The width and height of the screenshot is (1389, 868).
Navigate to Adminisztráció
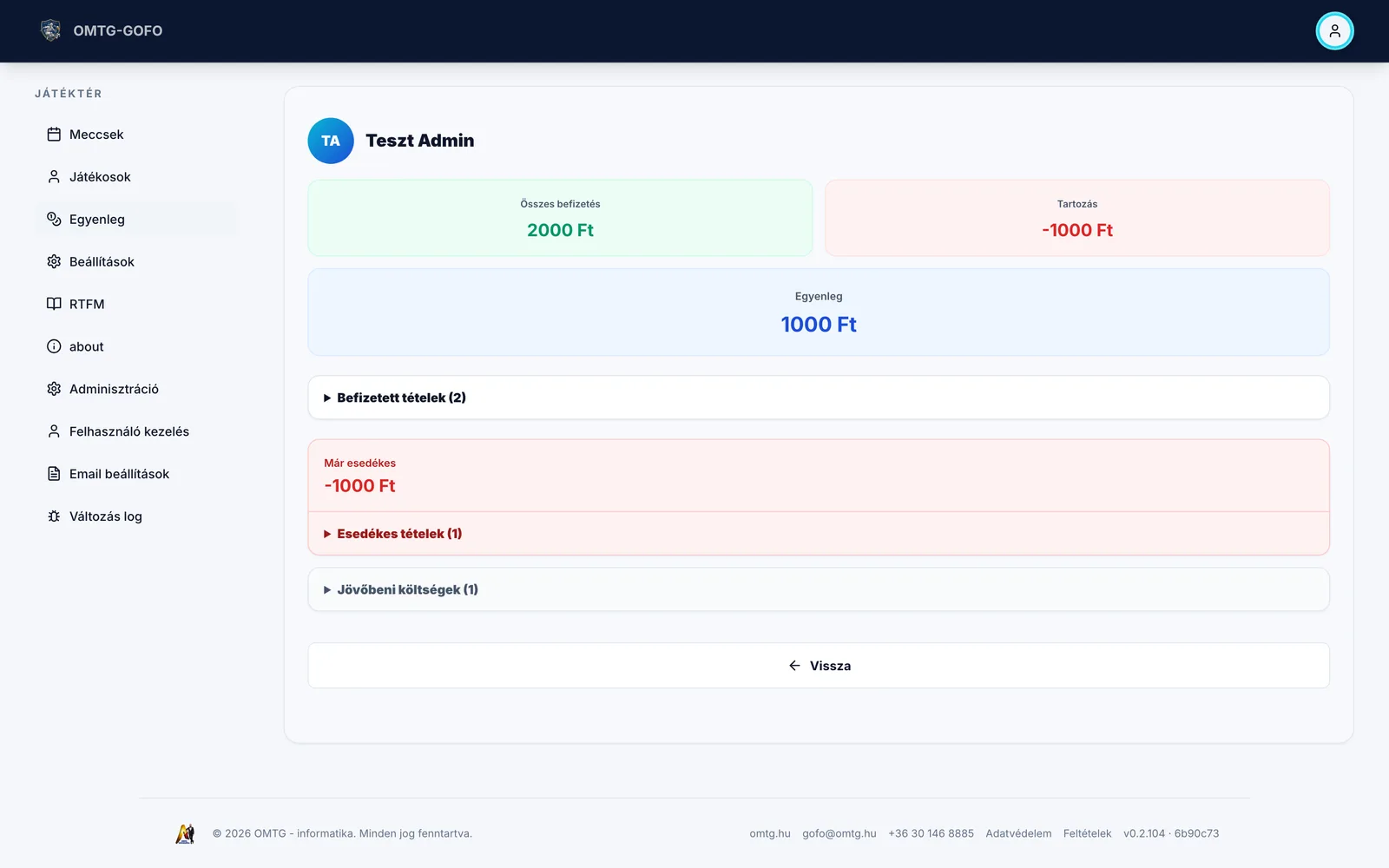coord(136,389)
